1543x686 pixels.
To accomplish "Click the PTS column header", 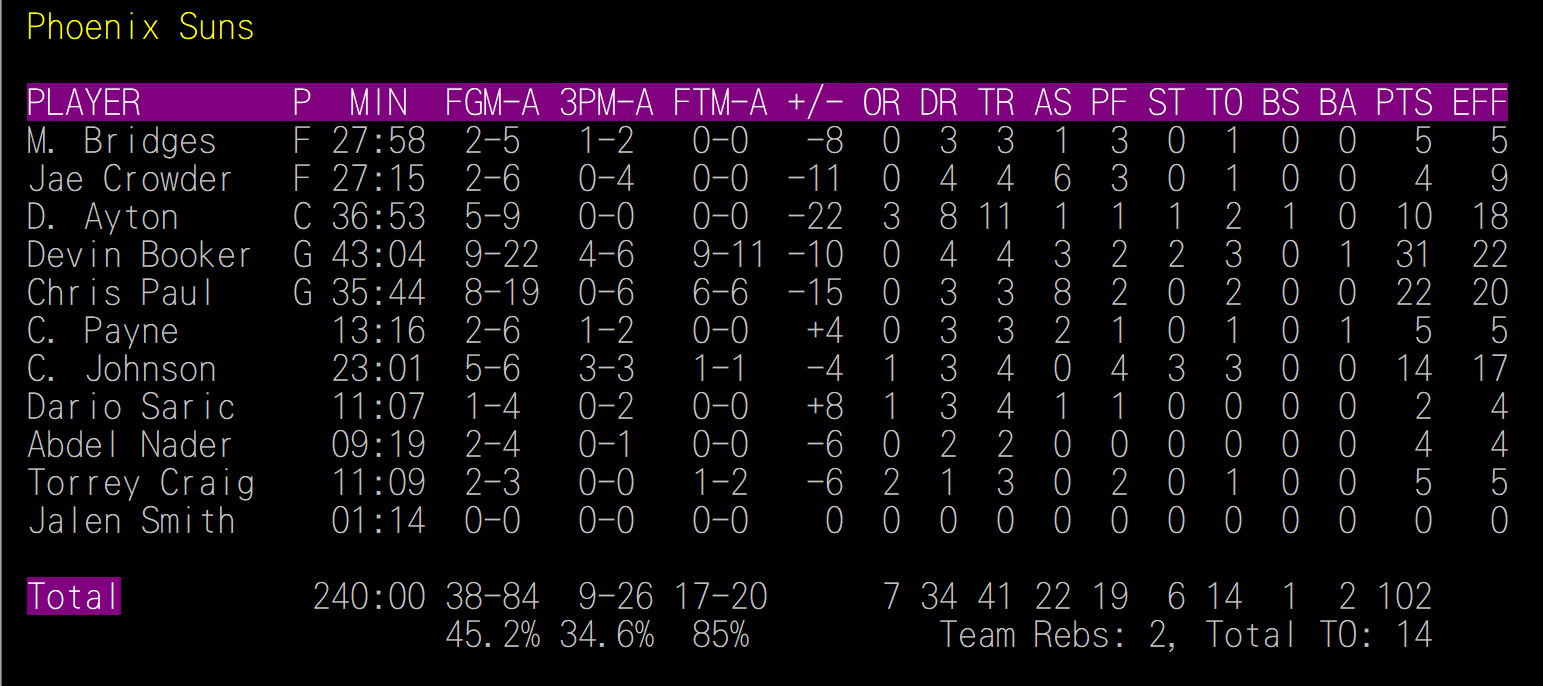I will (x=1404, y=102).
